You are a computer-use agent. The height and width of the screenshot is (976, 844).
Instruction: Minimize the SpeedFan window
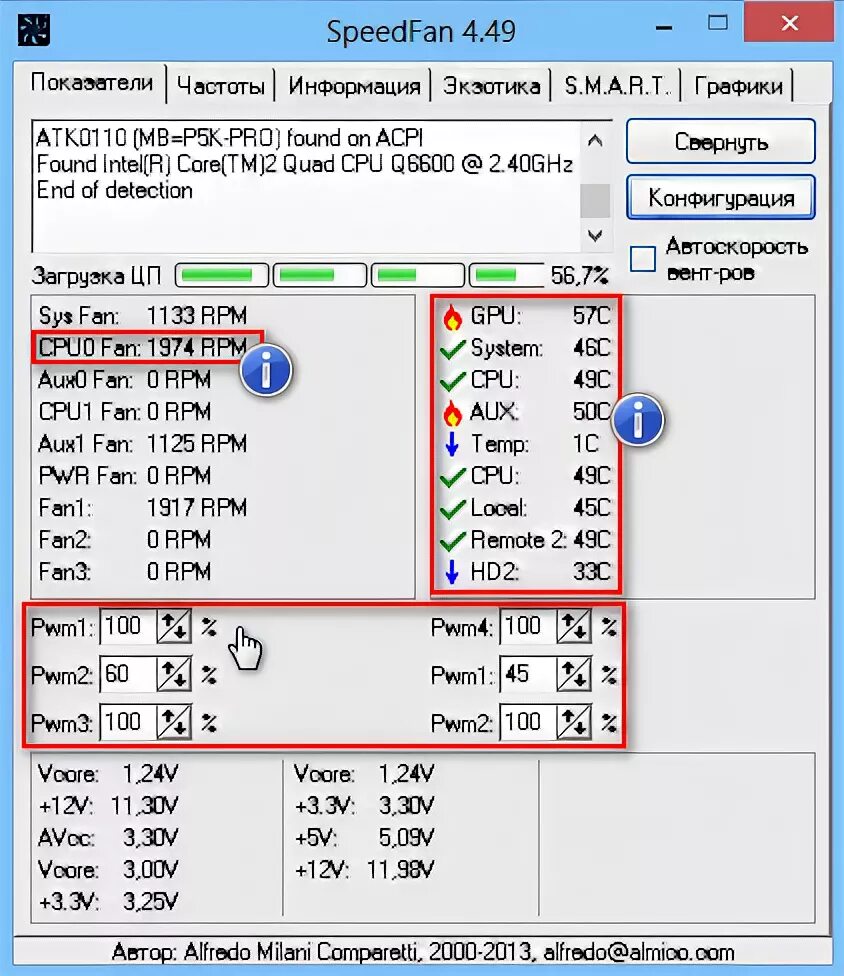(664, 26)
